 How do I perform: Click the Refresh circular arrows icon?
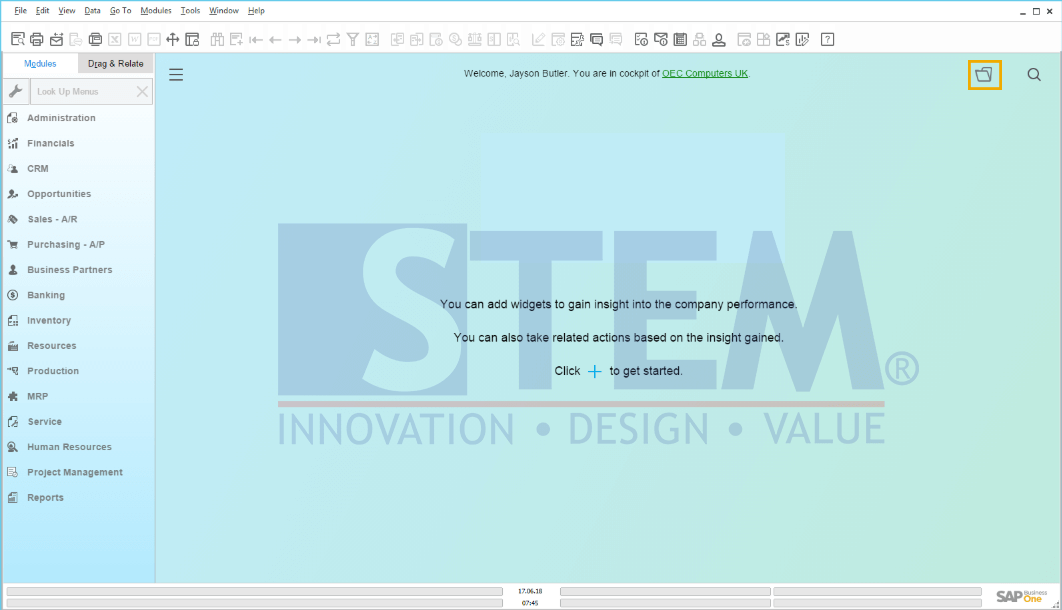coord(333,39)
